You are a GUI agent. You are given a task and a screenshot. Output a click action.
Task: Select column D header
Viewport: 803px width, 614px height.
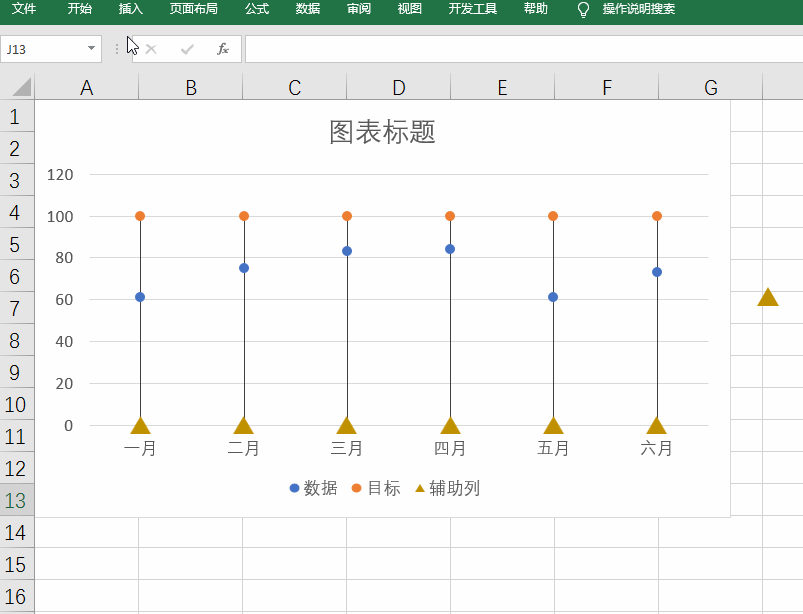(398, 88)
